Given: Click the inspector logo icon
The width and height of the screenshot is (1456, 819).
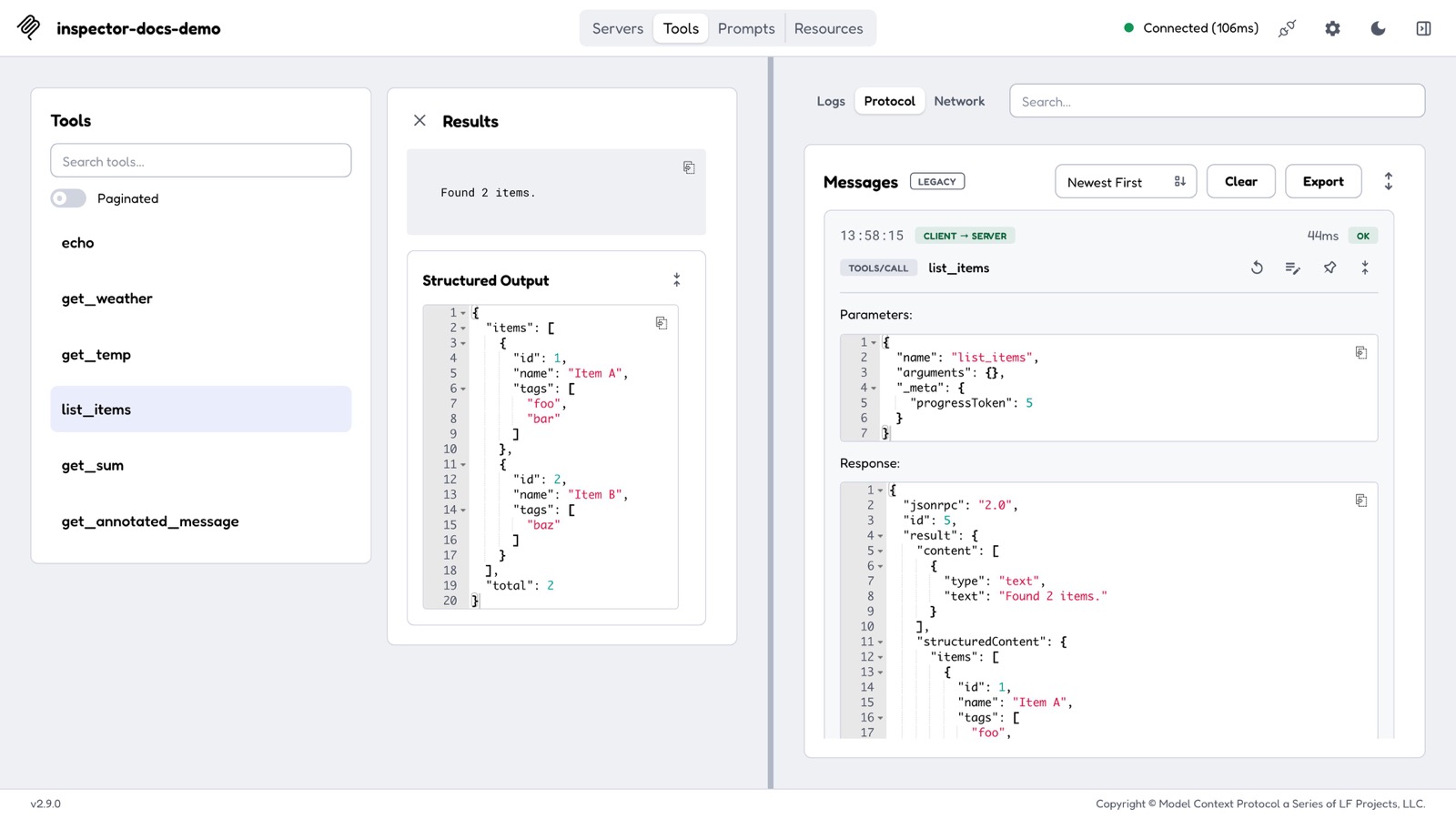Looking at the screenshot, I should coord(29,27).
